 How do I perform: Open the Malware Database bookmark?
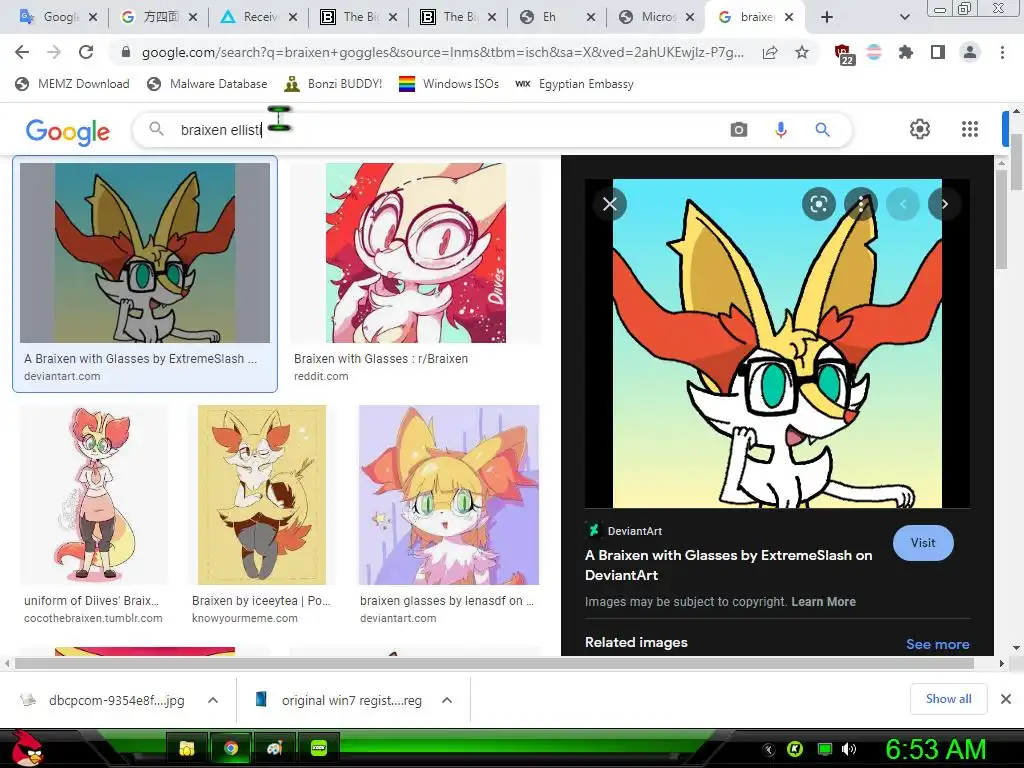207,84
